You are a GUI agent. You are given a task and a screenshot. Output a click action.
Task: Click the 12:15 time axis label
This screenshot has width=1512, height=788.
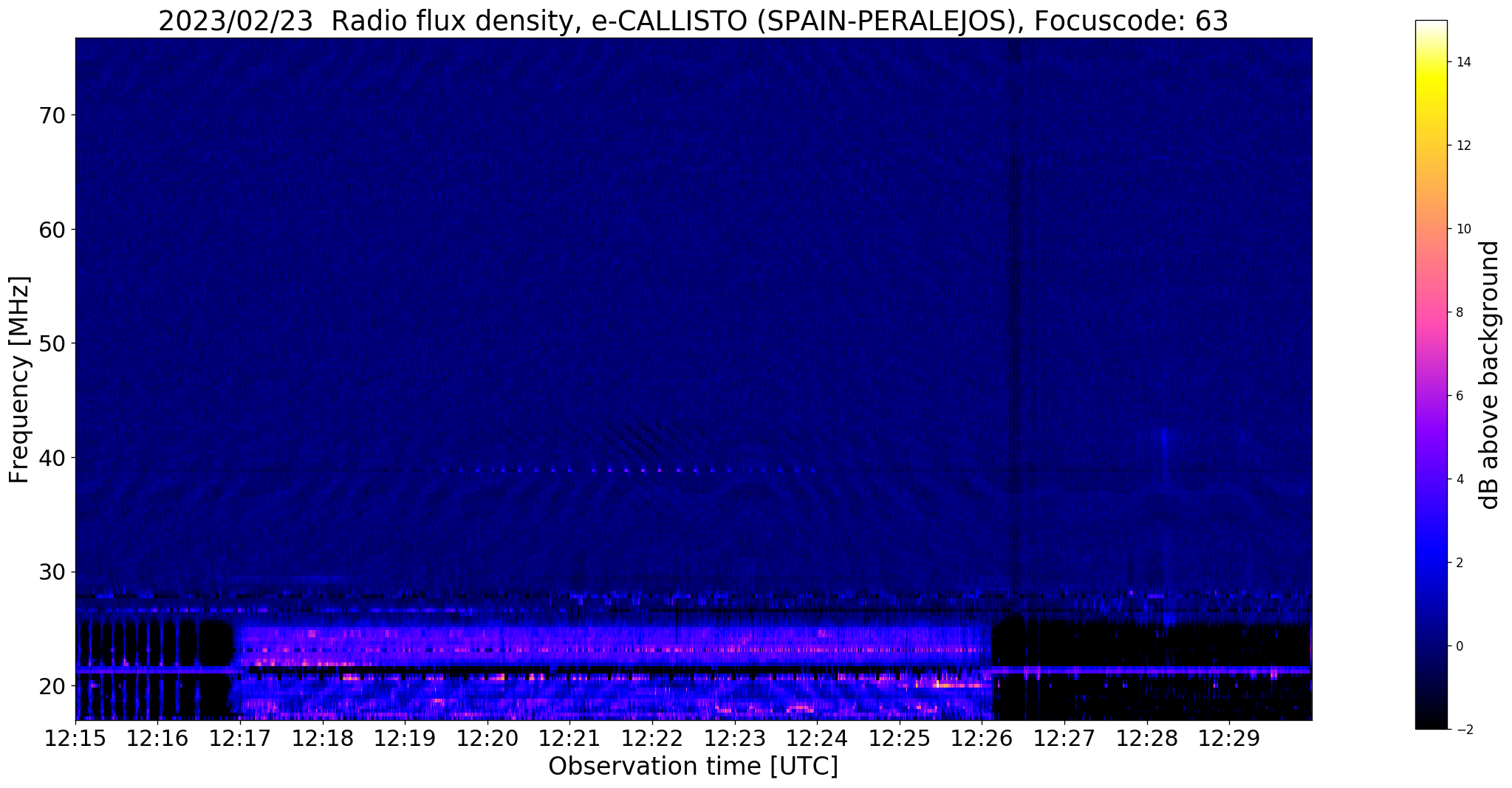click(75, 739)
